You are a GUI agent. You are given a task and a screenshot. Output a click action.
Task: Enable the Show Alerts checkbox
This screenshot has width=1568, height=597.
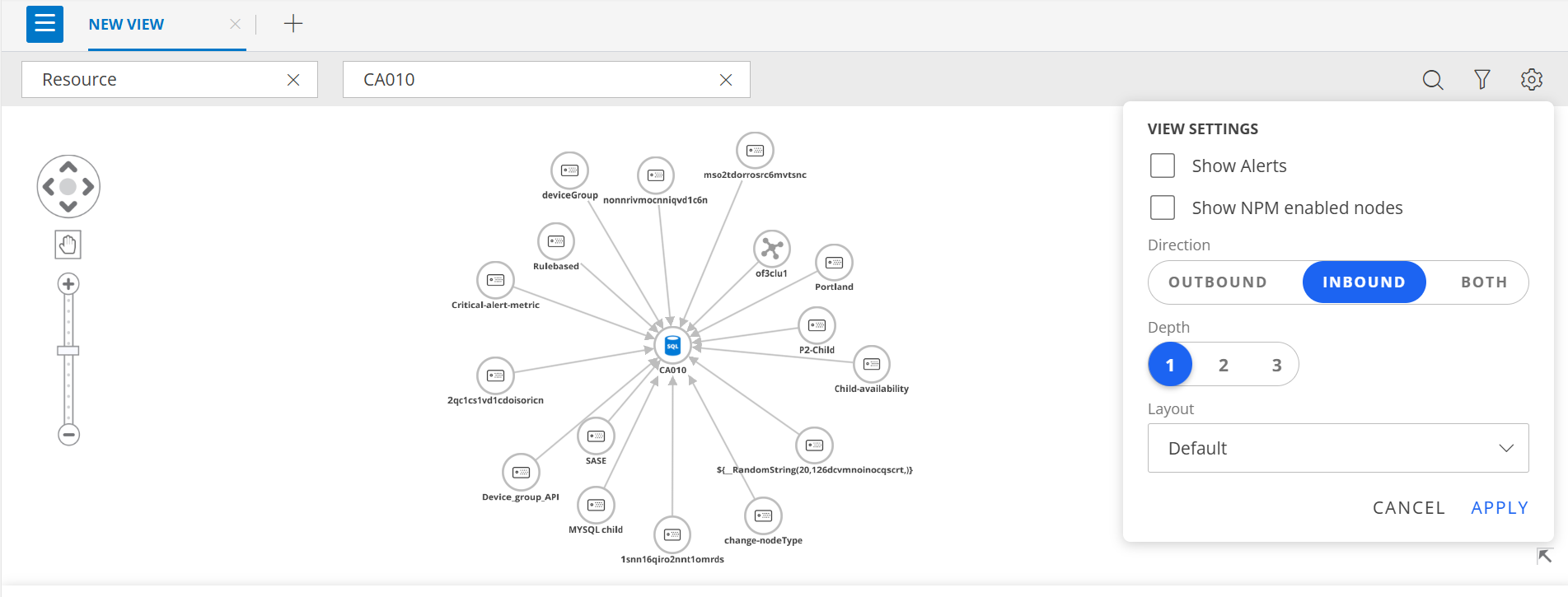(x=1162, y=166)
